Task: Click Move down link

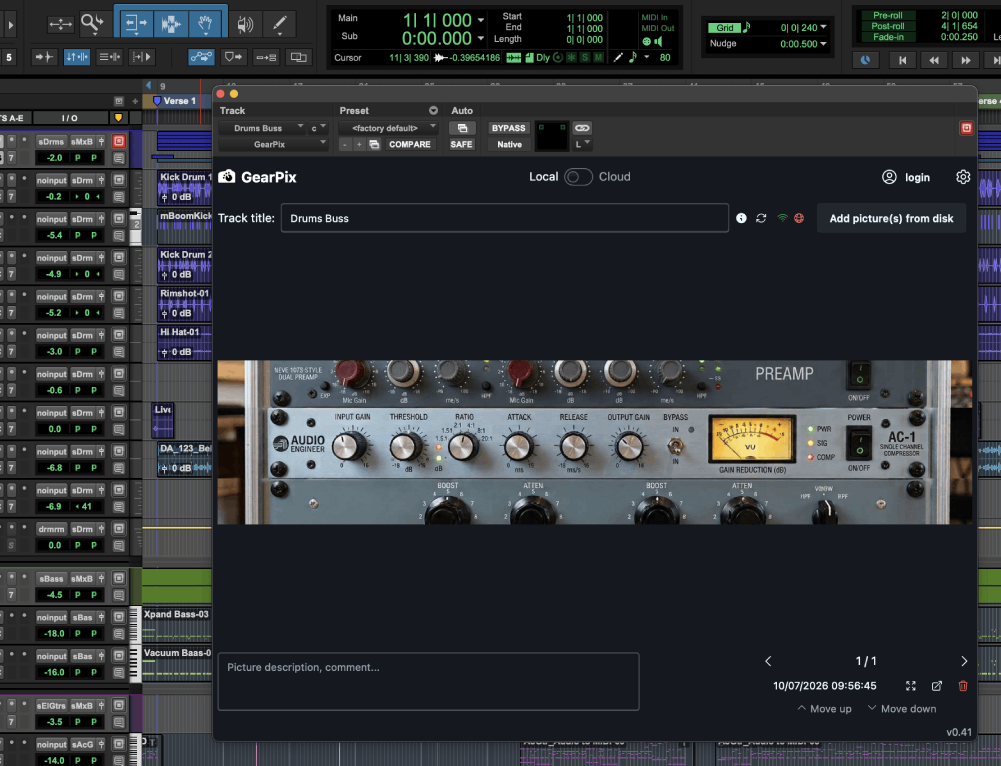Action: pos(902,709)
